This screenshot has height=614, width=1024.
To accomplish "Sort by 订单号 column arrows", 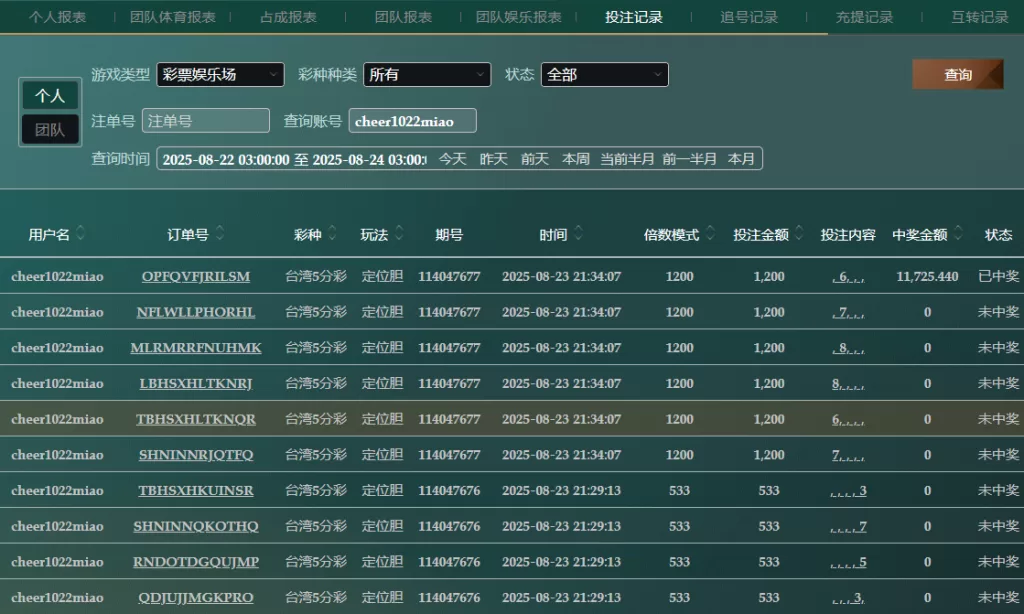I will (219, 233).
